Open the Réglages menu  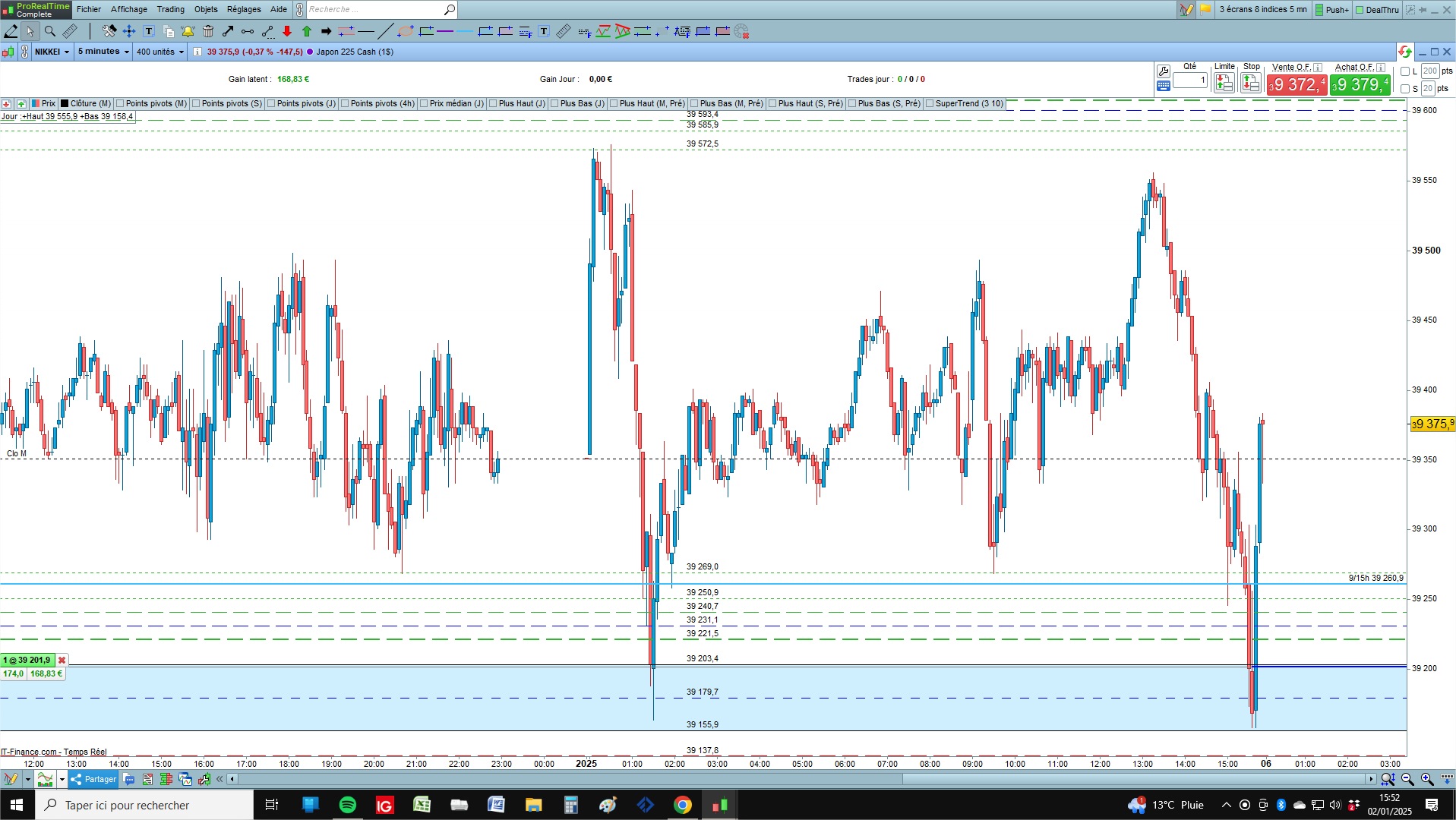[244, 9]
